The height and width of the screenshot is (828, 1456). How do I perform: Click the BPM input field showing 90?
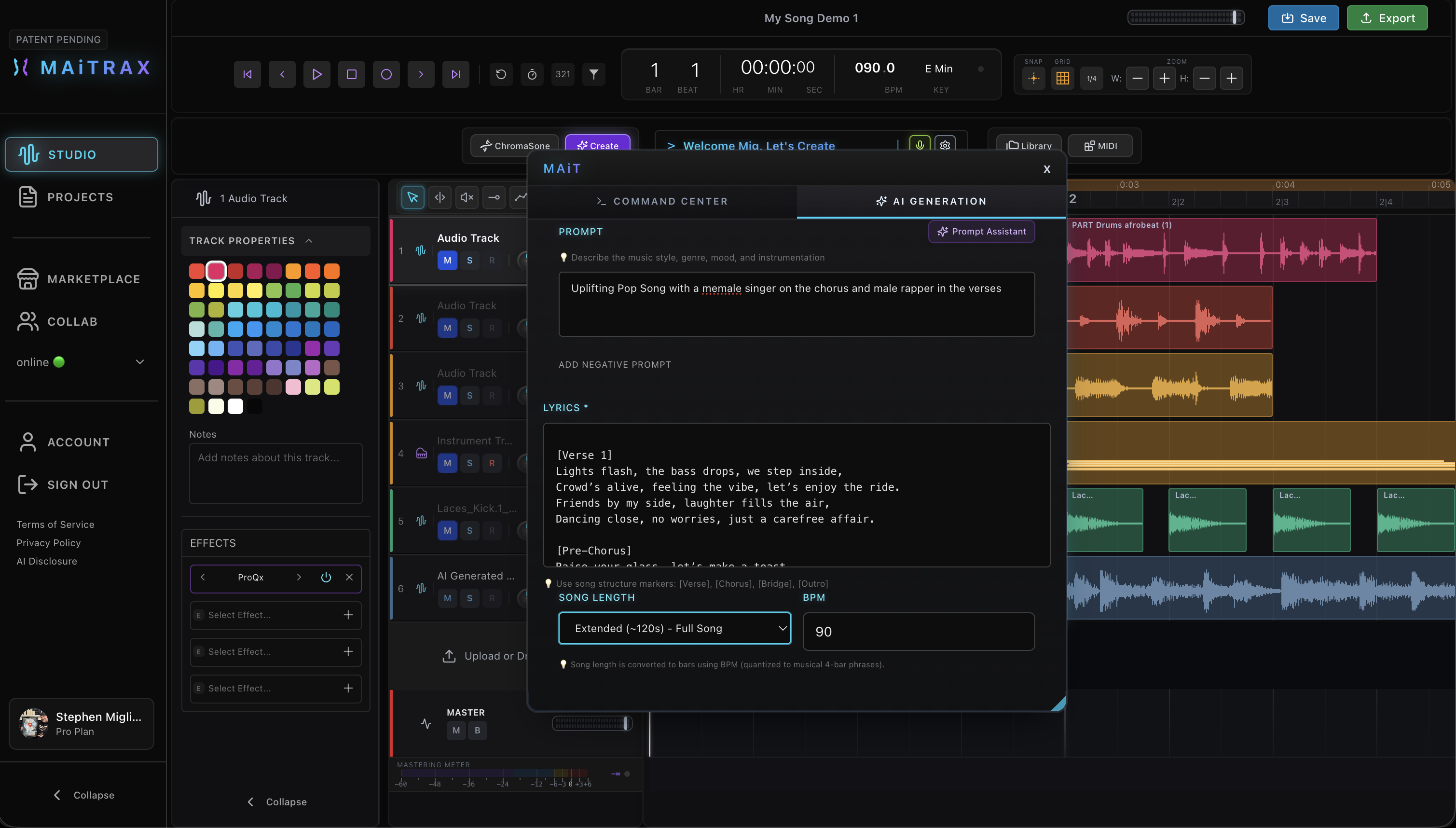(918, 631)
